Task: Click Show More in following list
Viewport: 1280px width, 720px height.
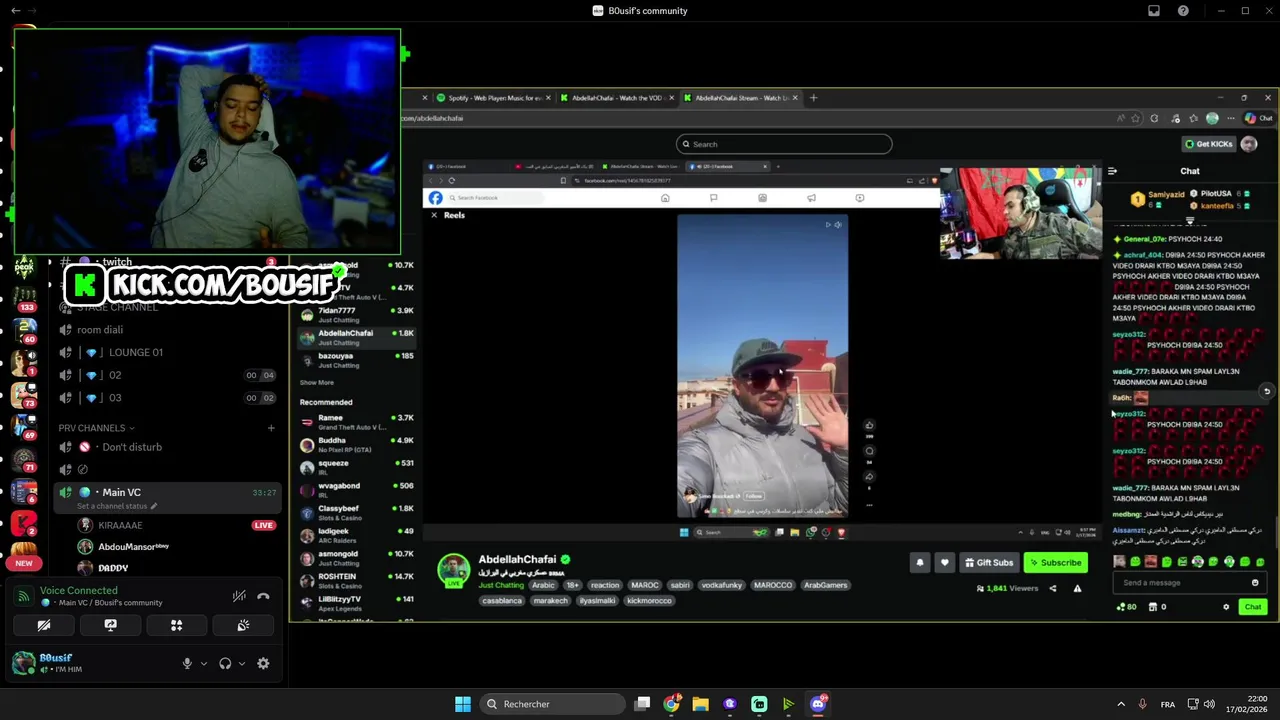Action: [317, 382]
